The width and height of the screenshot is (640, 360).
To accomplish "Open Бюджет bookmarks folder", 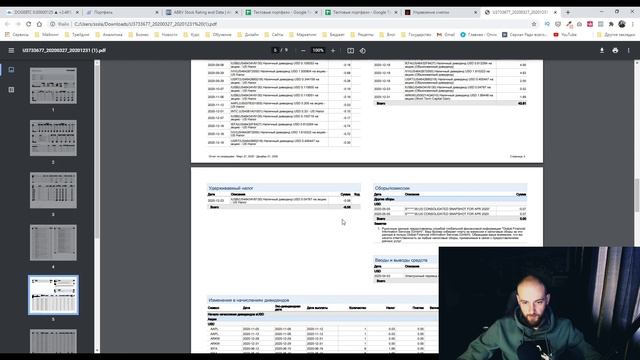I will (x=333, y=35).
